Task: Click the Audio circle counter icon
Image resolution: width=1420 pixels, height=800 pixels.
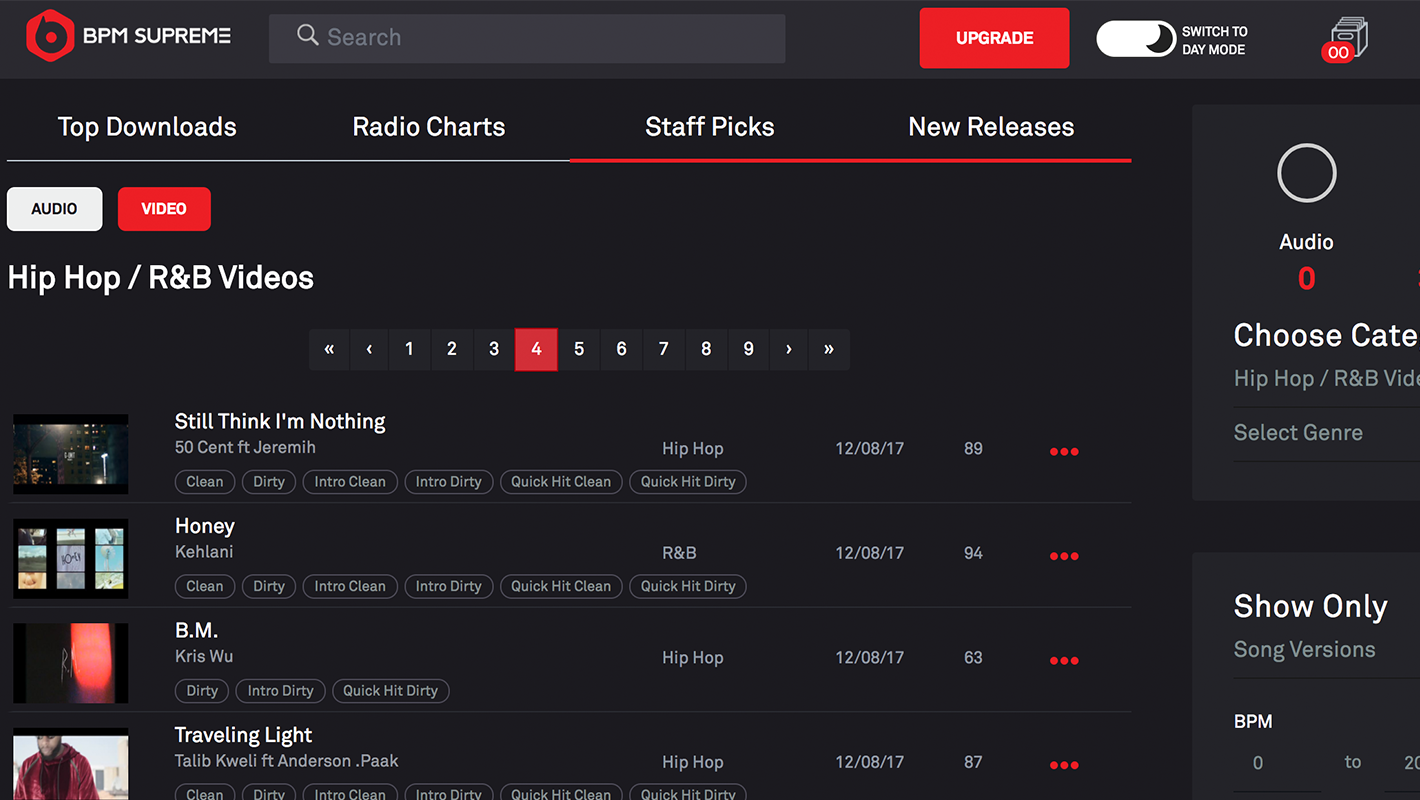Action: pyautogui.click(x=1306, y=174)
